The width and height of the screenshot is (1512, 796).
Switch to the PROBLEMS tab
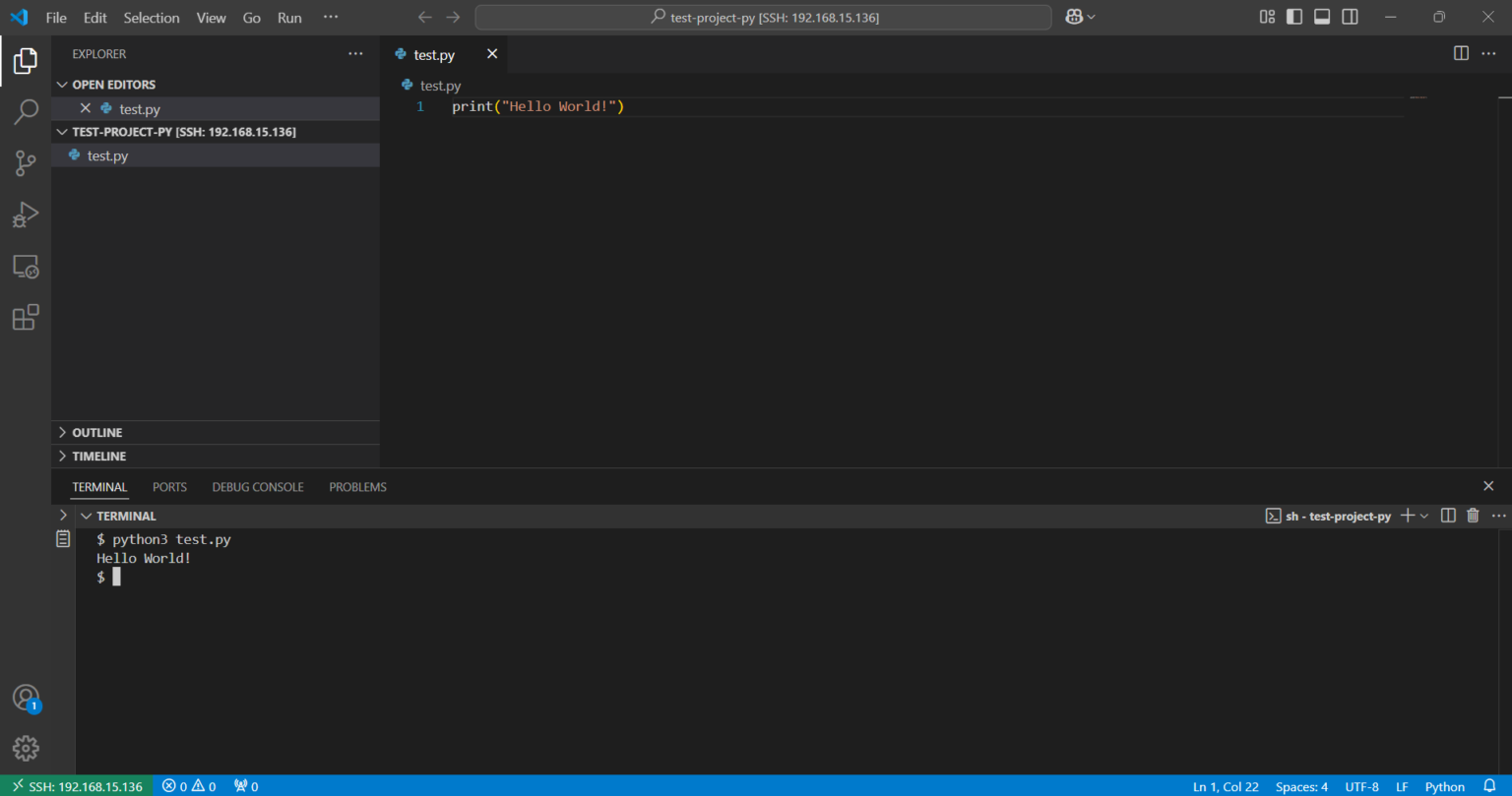(357, 486)
